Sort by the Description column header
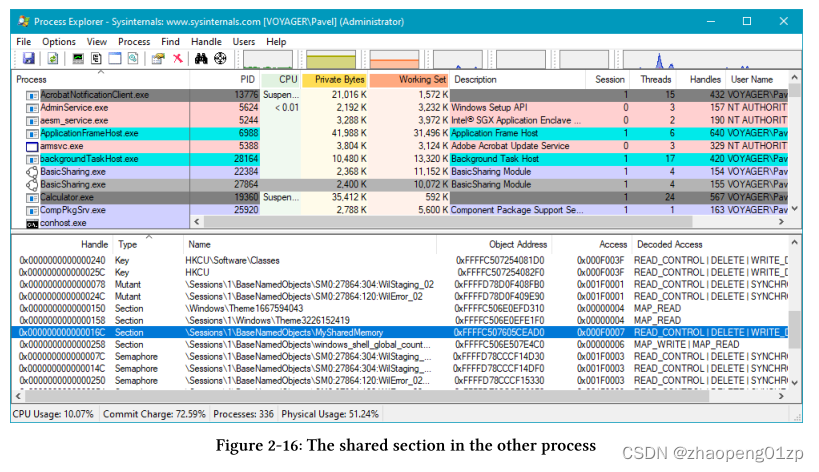Image resolution: width=819 pixels, height=472 pixels. tap(517, 79)
